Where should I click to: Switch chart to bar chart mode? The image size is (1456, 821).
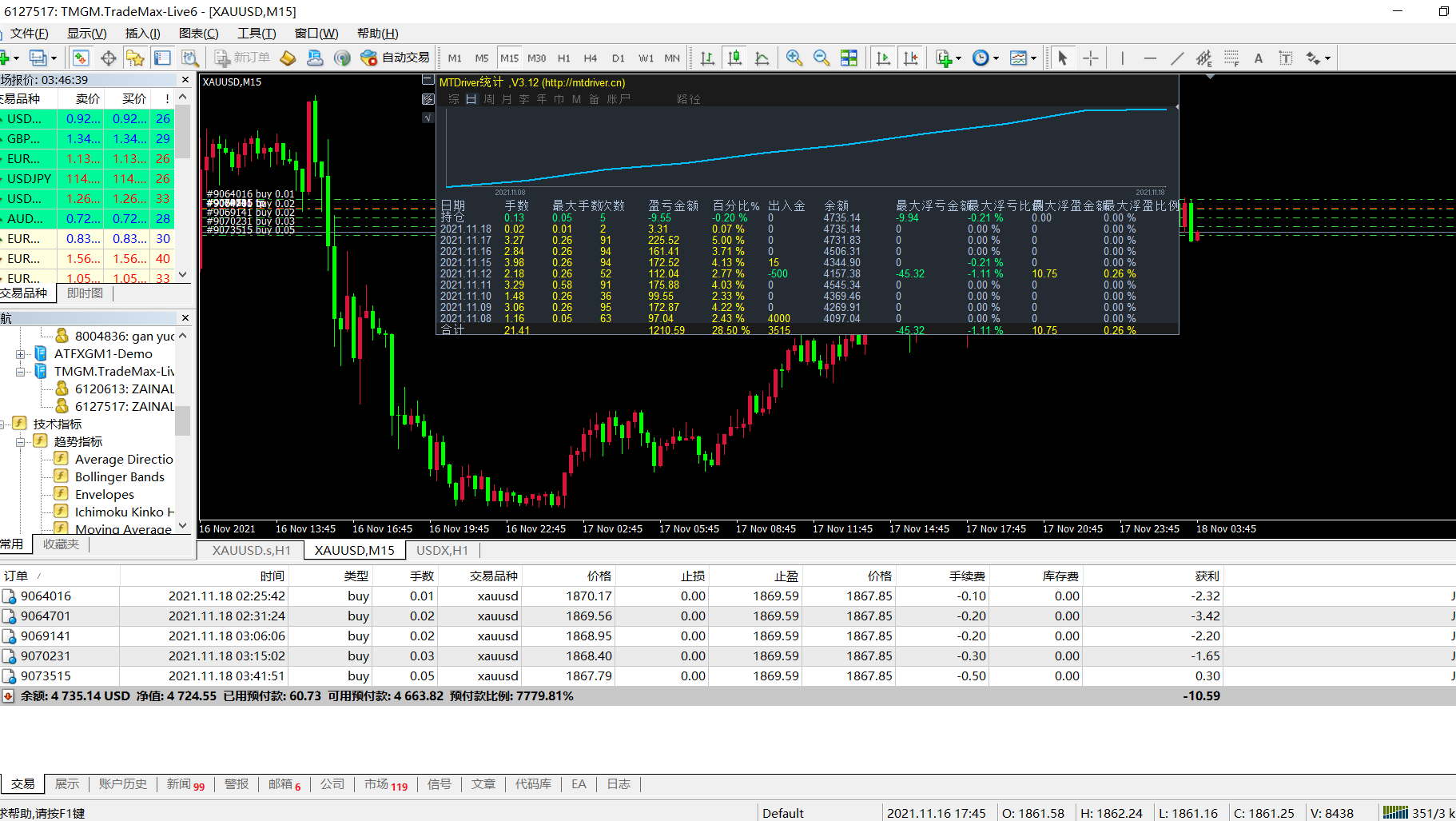(707, 58)
